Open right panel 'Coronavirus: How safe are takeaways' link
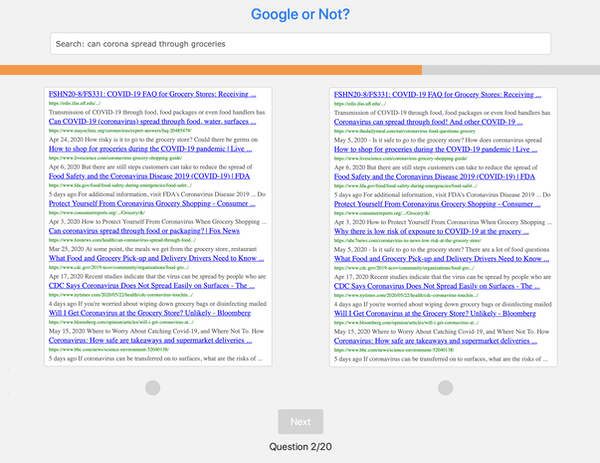The height and width of the screenshot is (463, 600). (435, 341)
